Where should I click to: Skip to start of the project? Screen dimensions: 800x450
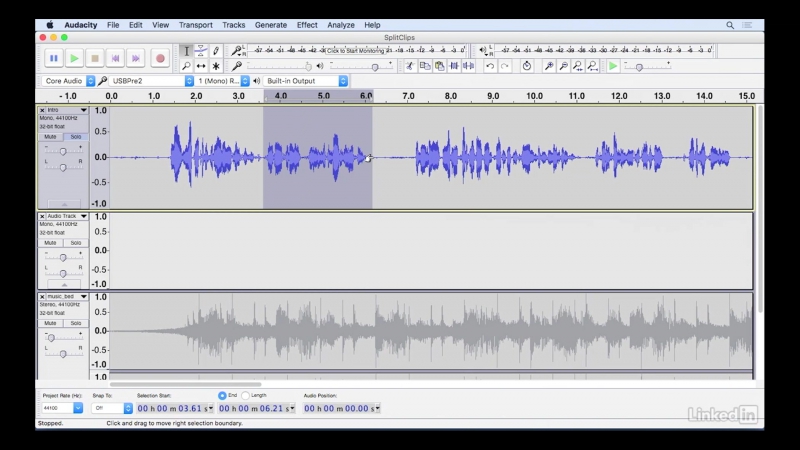point(115,58)
